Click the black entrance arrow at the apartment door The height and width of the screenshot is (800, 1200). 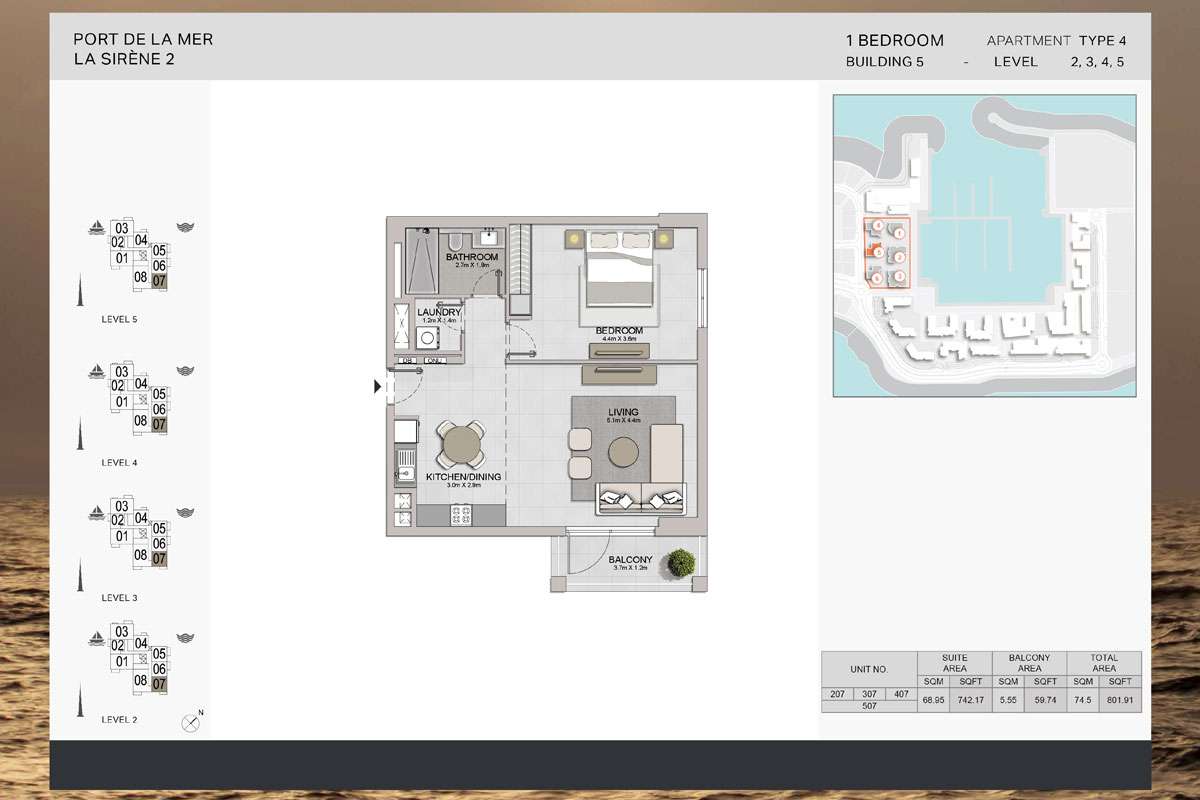point(378,386)
